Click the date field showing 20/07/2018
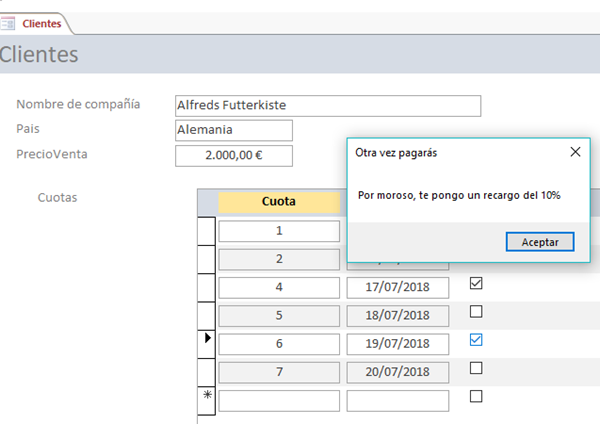The image size is (600, 424). coord(397,372)
